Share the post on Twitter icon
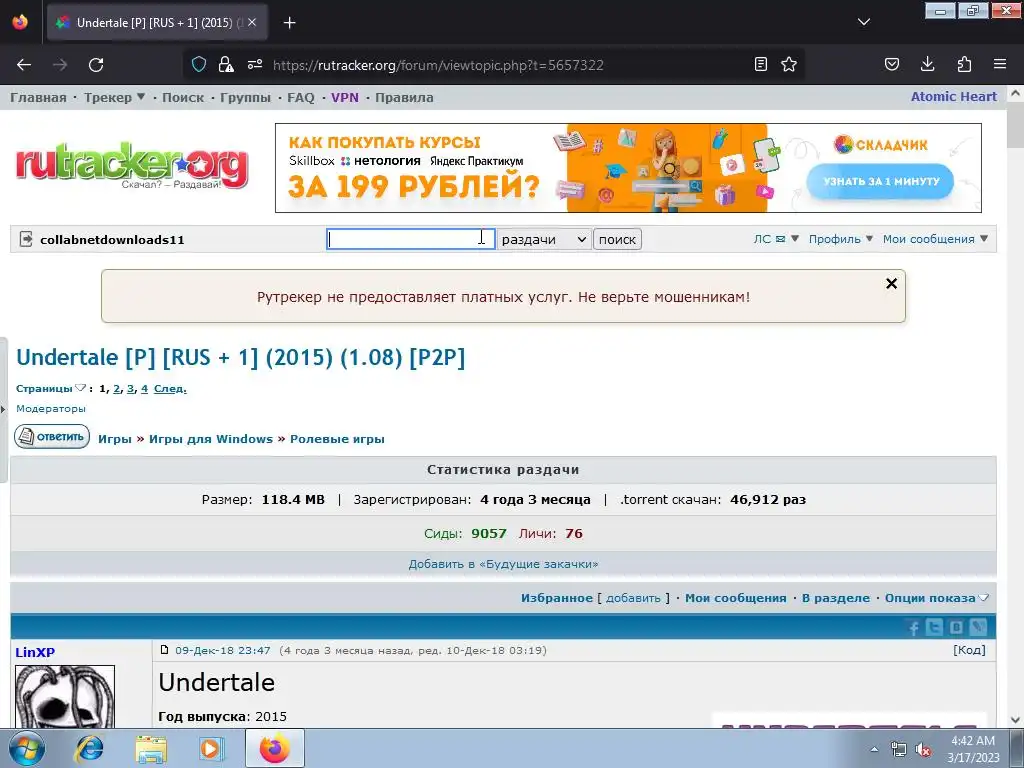 [x=935, y=627]
